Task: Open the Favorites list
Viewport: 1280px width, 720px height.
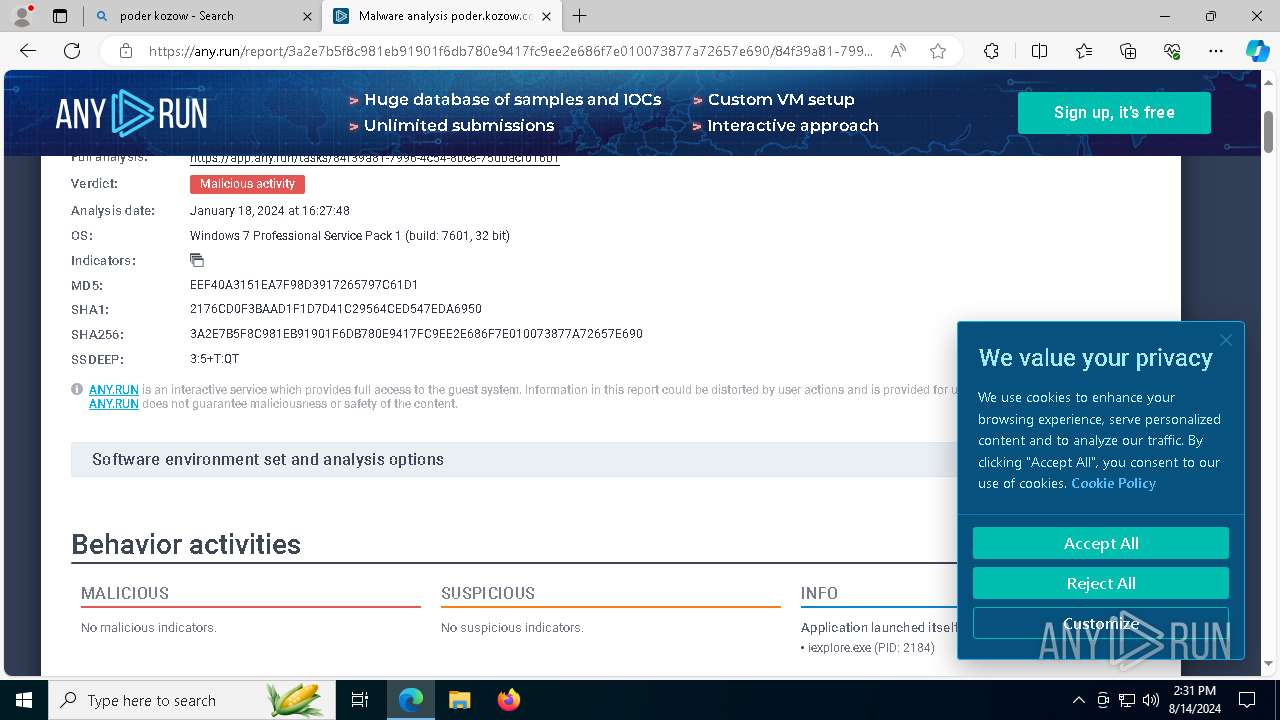Action: [x=1084, y=51]
